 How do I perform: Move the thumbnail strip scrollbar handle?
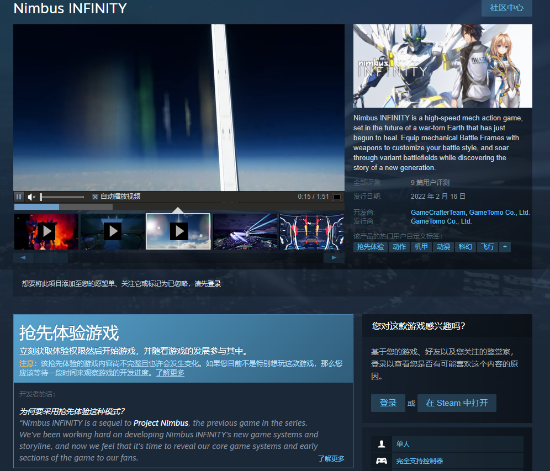[x=51, y=258]
